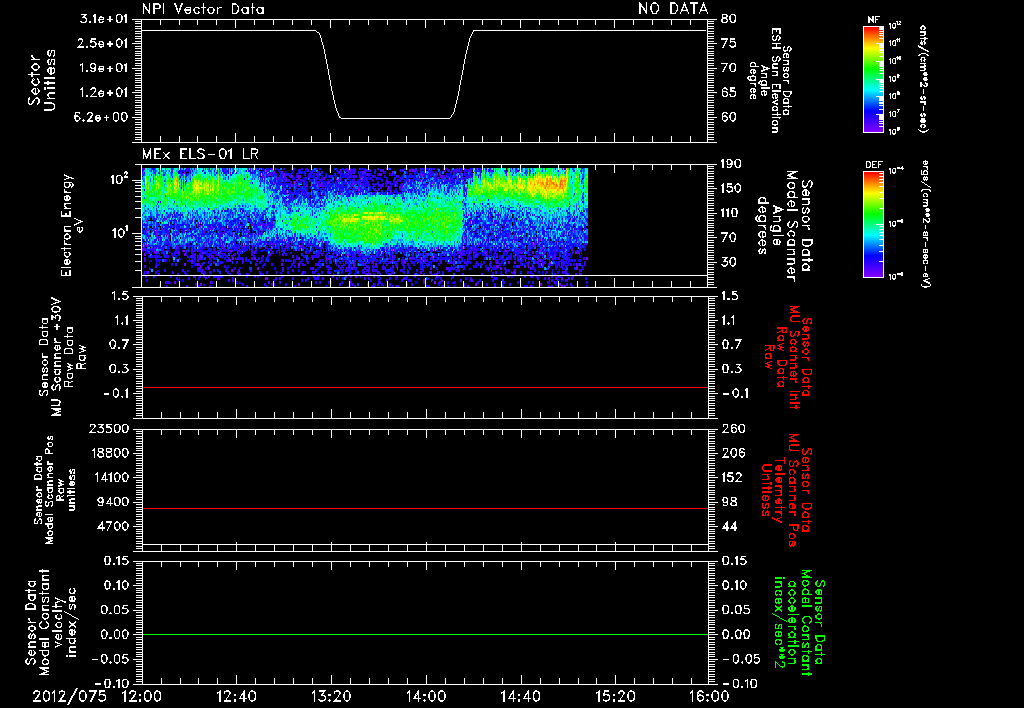Click the 12:00 time axis label

[x=142, y=696]
